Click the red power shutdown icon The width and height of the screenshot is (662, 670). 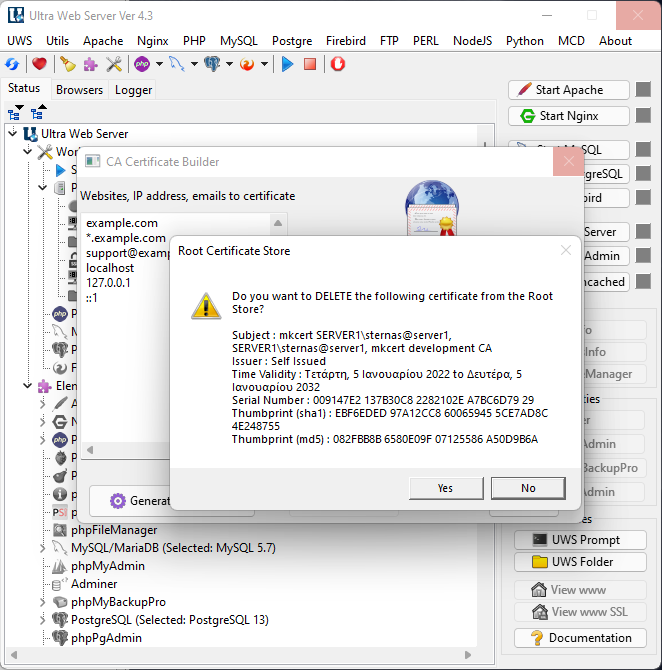pyautogui.click(x=338, y=65)
